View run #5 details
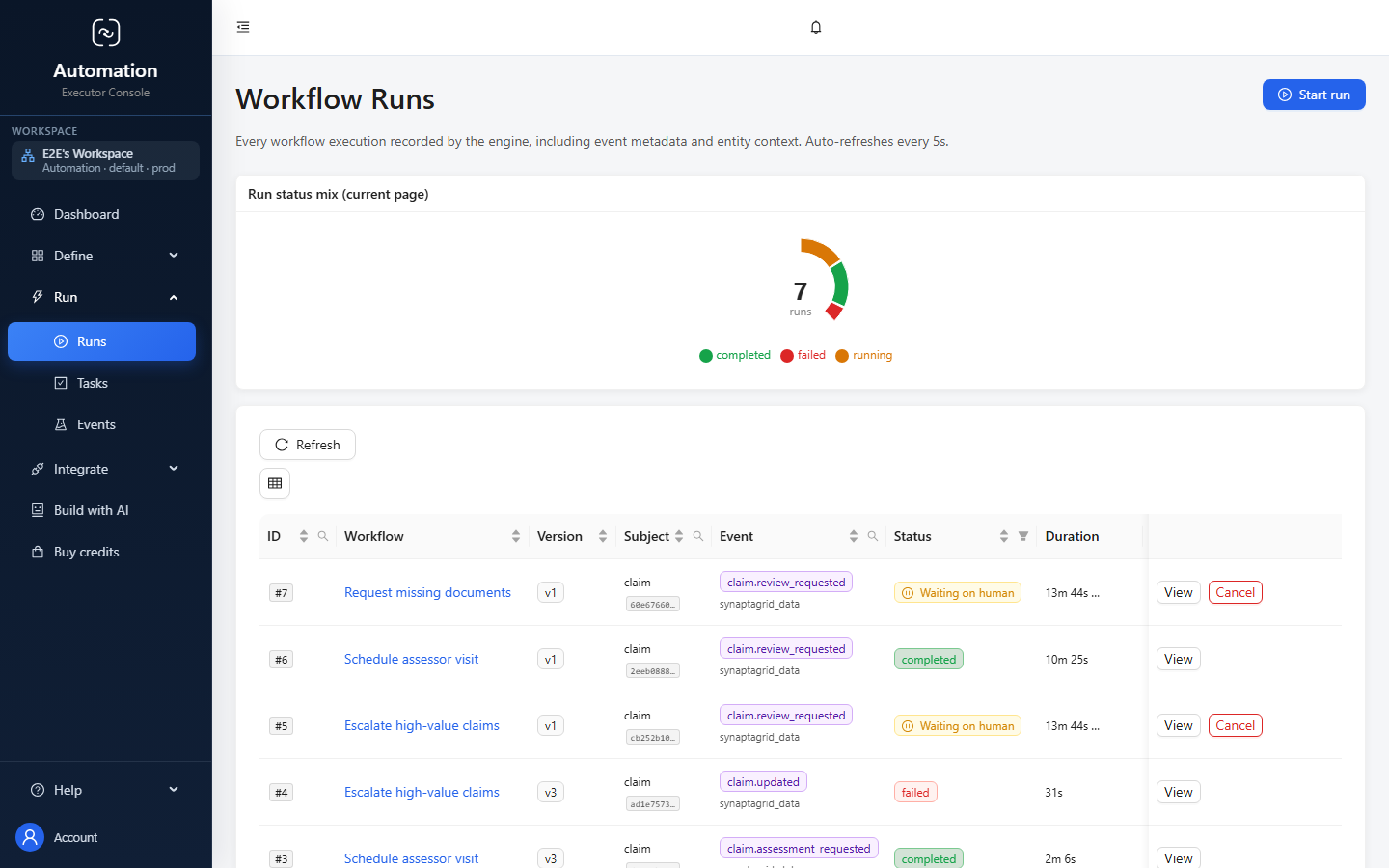 point(1179,725)
